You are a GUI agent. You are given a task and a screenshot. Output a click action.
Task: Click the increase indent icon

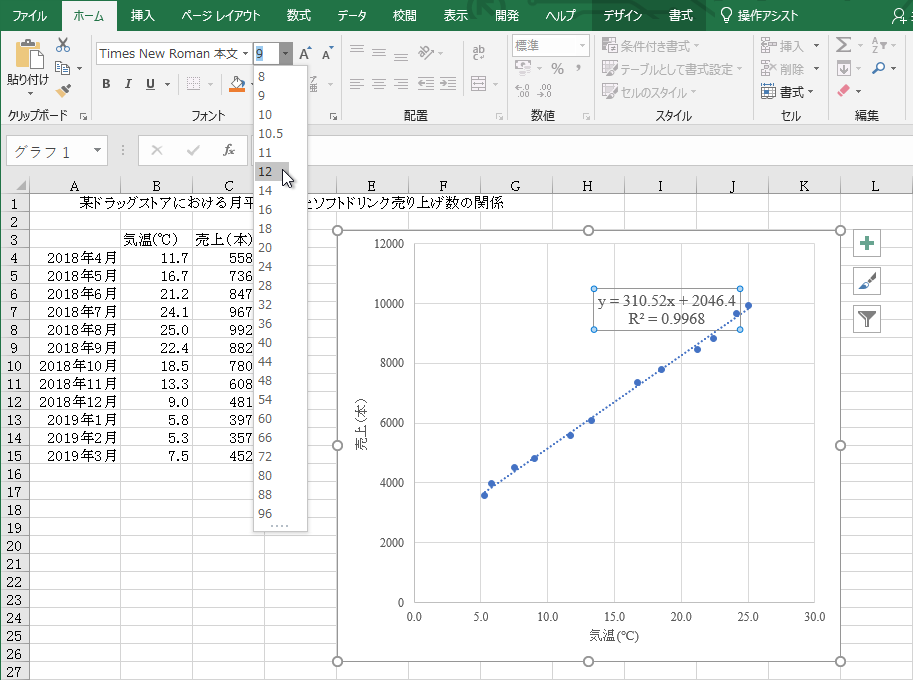(448, 84)
